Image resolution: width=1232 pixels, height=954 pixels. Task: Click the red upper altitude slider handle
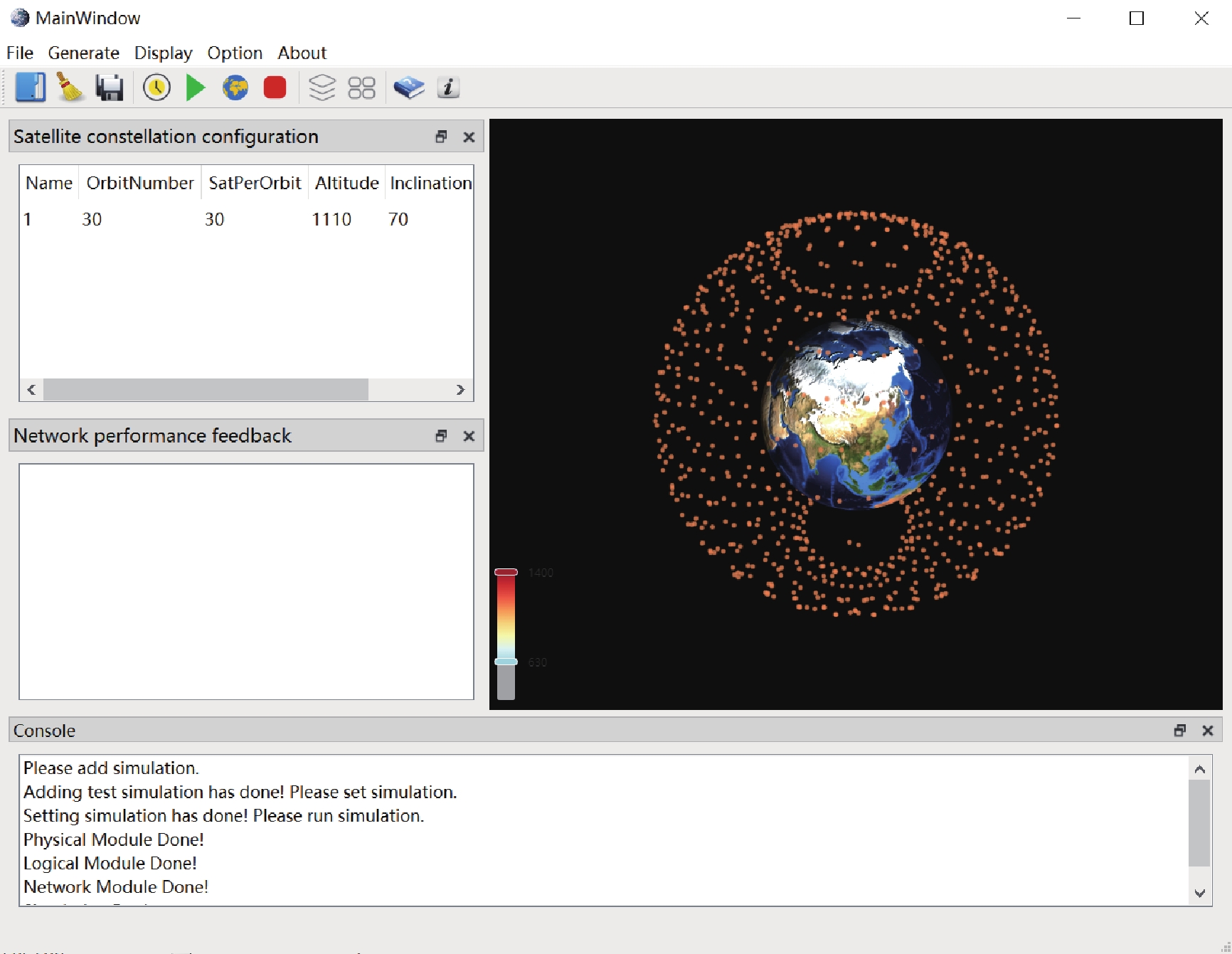506,572
